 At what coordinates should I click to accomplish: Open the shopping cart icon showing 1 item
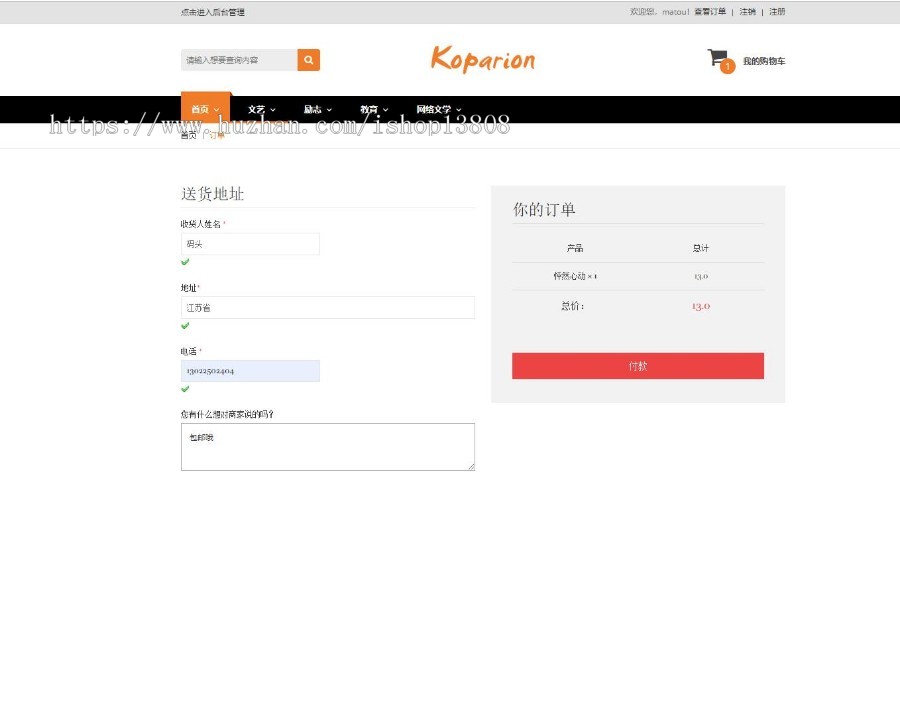point(717,58)
